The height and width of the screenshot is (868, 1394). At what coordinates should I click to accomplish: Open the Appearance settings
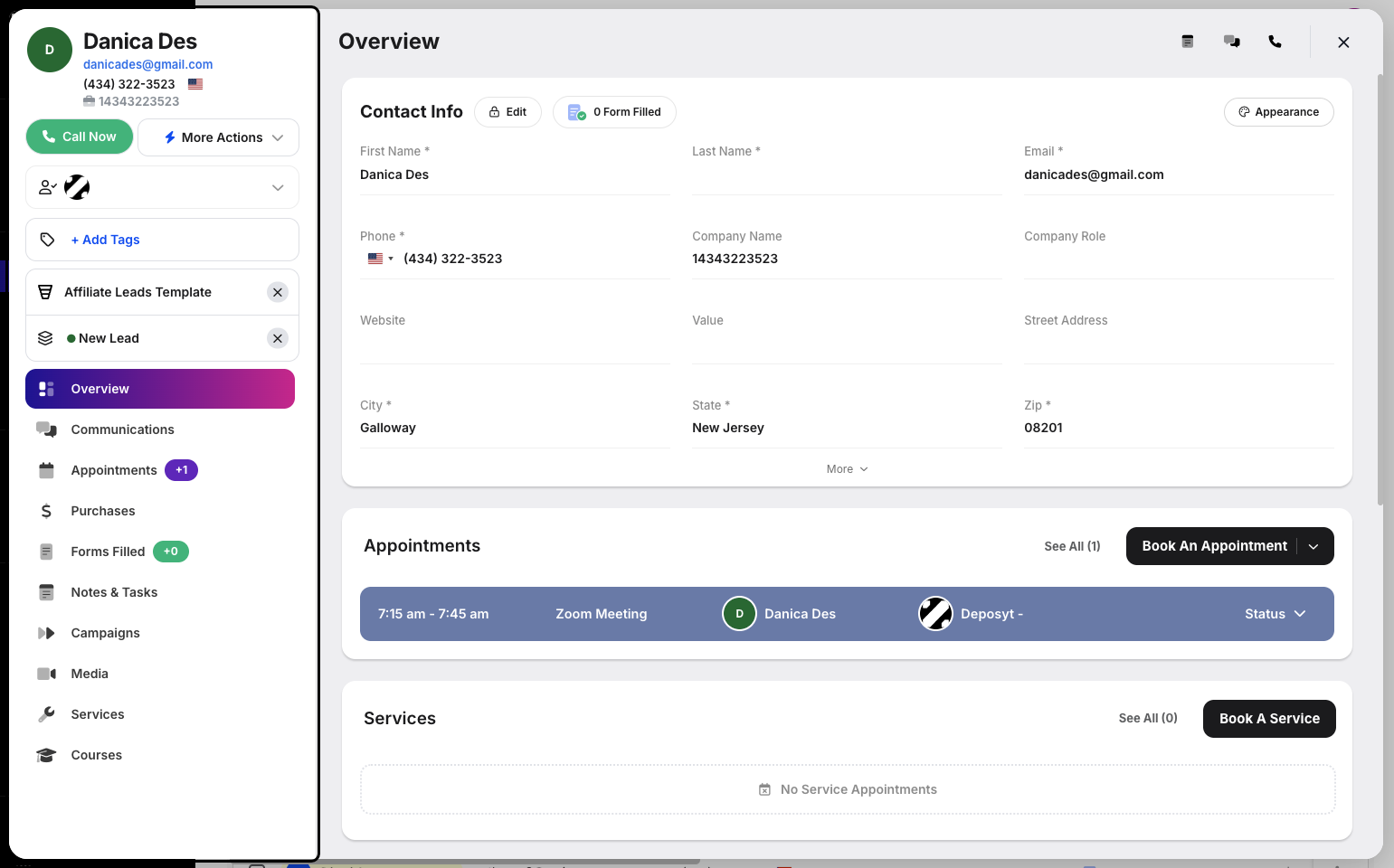pos(1279,112)
